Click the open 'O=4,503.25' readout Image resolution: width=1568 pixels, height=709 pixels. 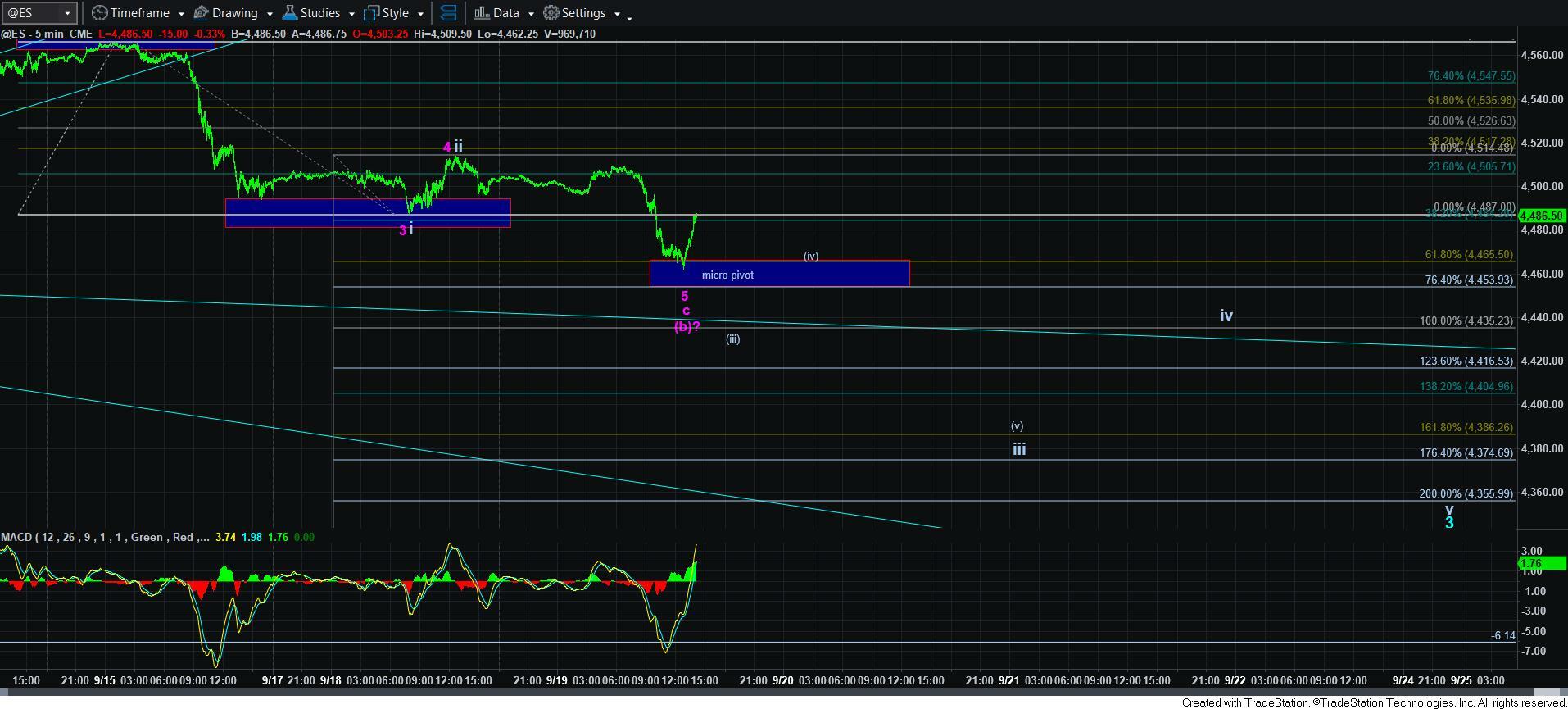pos(378,34)
